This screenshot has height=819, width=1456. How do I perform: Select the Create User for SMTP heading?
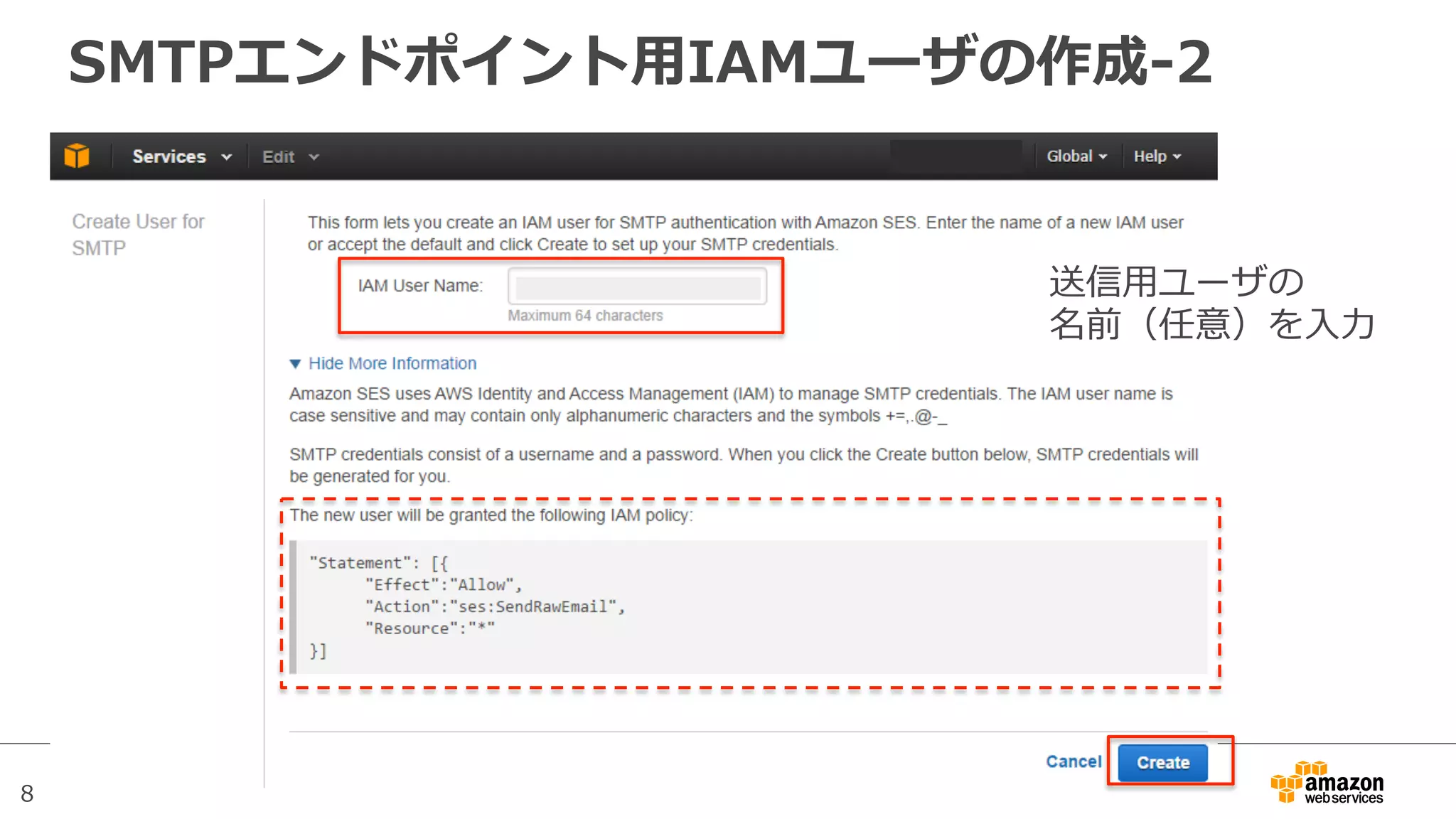138,235
